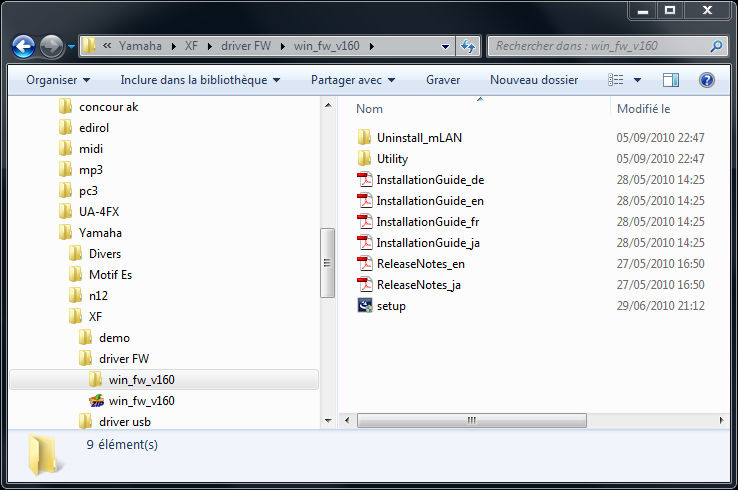Open the 'Partager avec' menu
Image resolution: width=738 pixels, height=490 pixels.
pos(353,80)
